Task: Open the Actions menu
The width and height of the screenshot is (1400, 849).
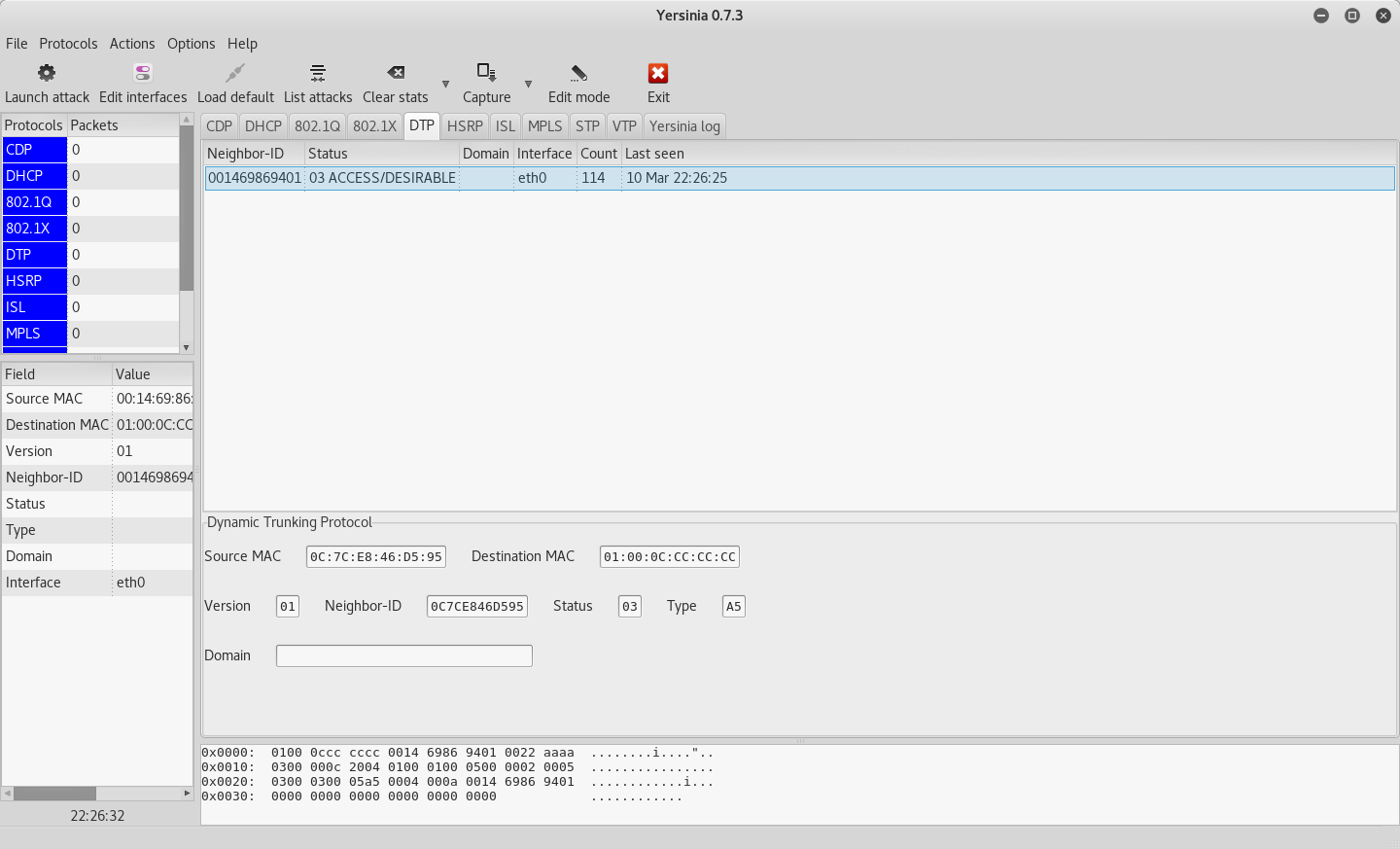Action: 132,44
